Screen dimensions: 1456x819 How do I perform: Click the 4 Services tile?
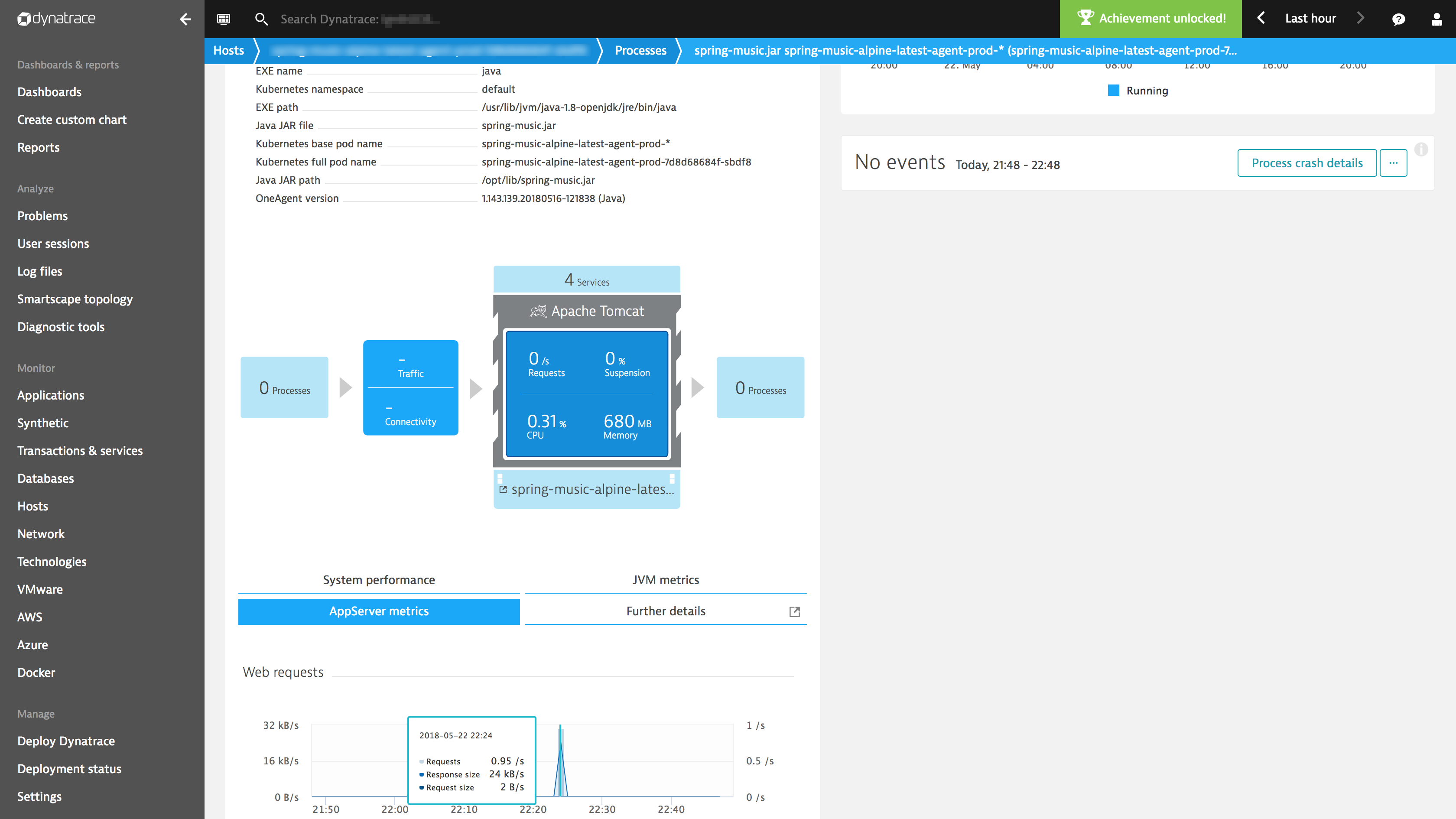(x=587, y=279)
